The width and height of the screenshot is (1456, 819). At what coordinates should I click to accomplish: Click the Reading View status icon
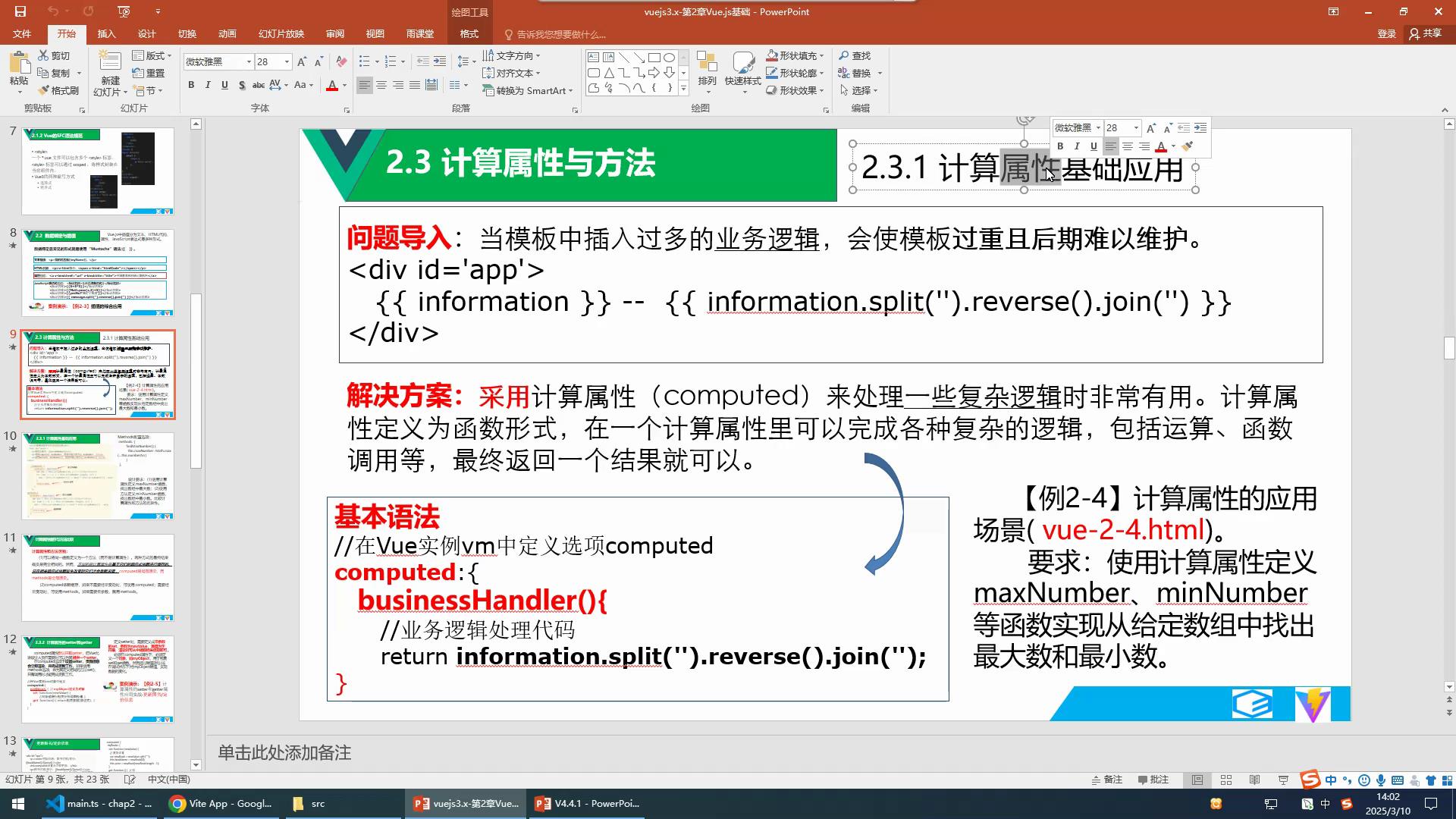(x=1255, y=780)
